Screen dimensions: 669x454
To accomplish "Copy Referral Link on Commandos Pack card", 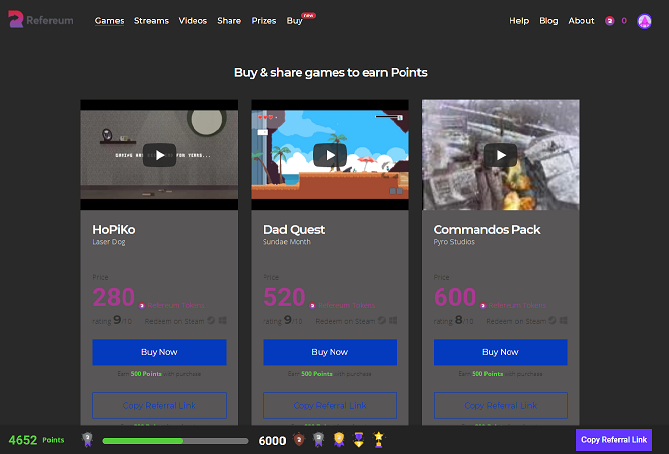I will pyautogui.click(x=500, y=405).
